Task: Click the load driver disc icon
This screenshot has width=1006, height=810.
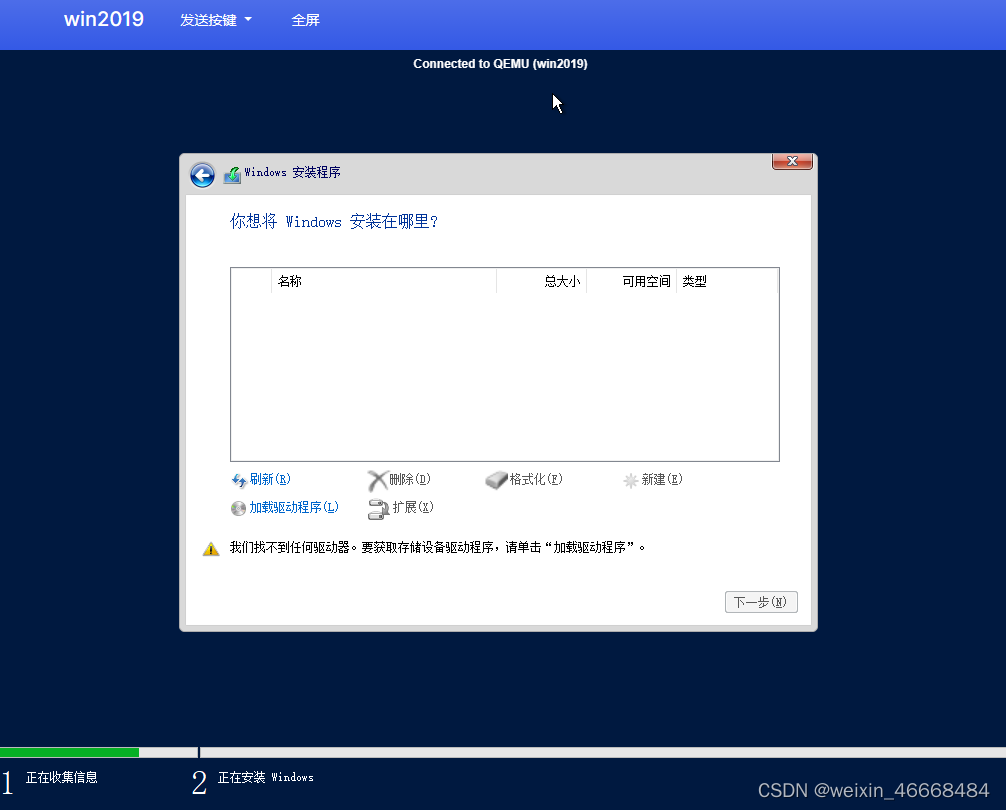Action: 238,509
